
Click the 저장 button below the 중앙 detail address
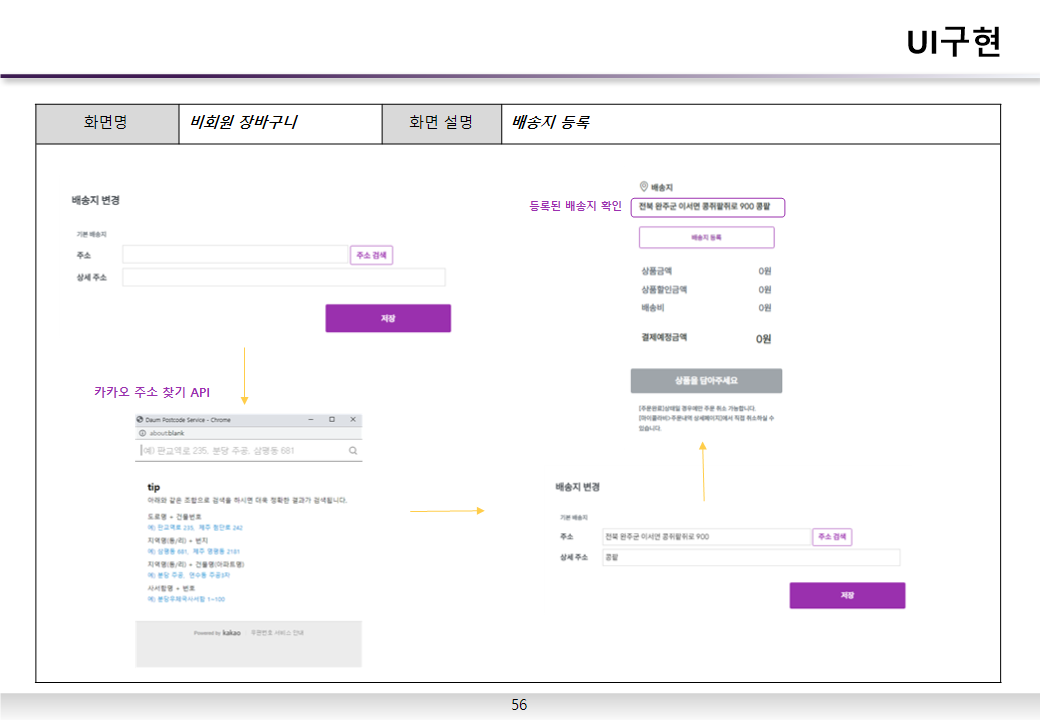847,595
